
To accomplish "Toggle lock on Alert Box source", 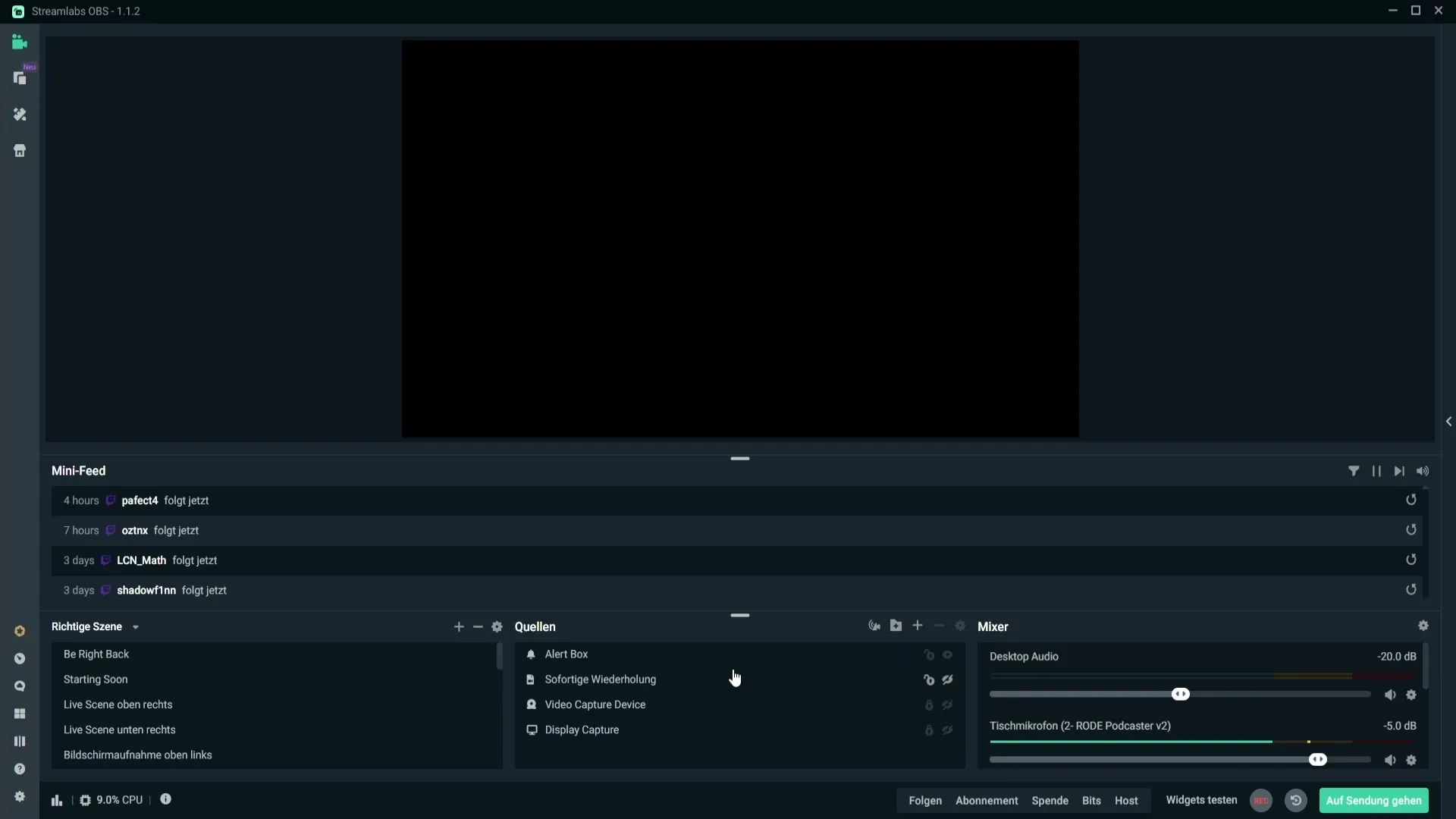I will click(x=929, y=654).
